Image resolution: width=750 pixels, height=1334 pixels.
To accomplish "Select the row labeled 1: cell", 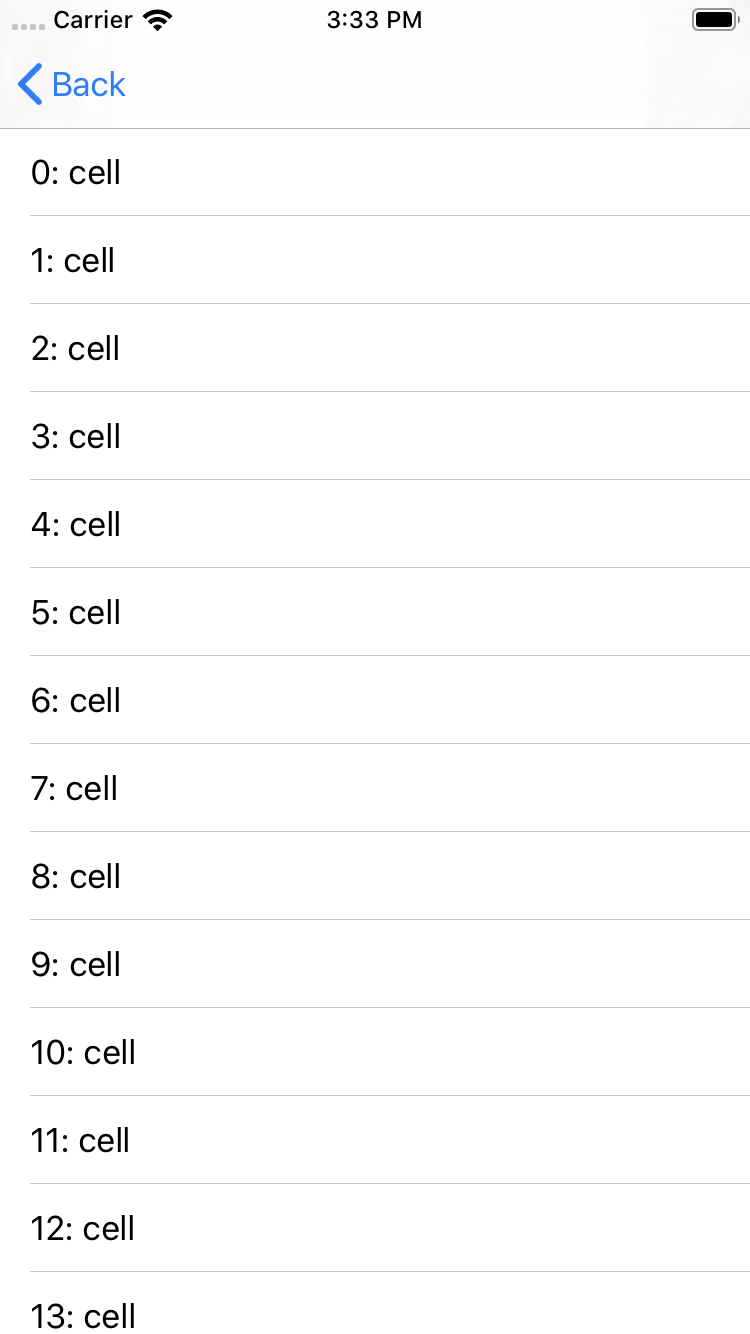I will pyautogui.click(x=375, y=260).
